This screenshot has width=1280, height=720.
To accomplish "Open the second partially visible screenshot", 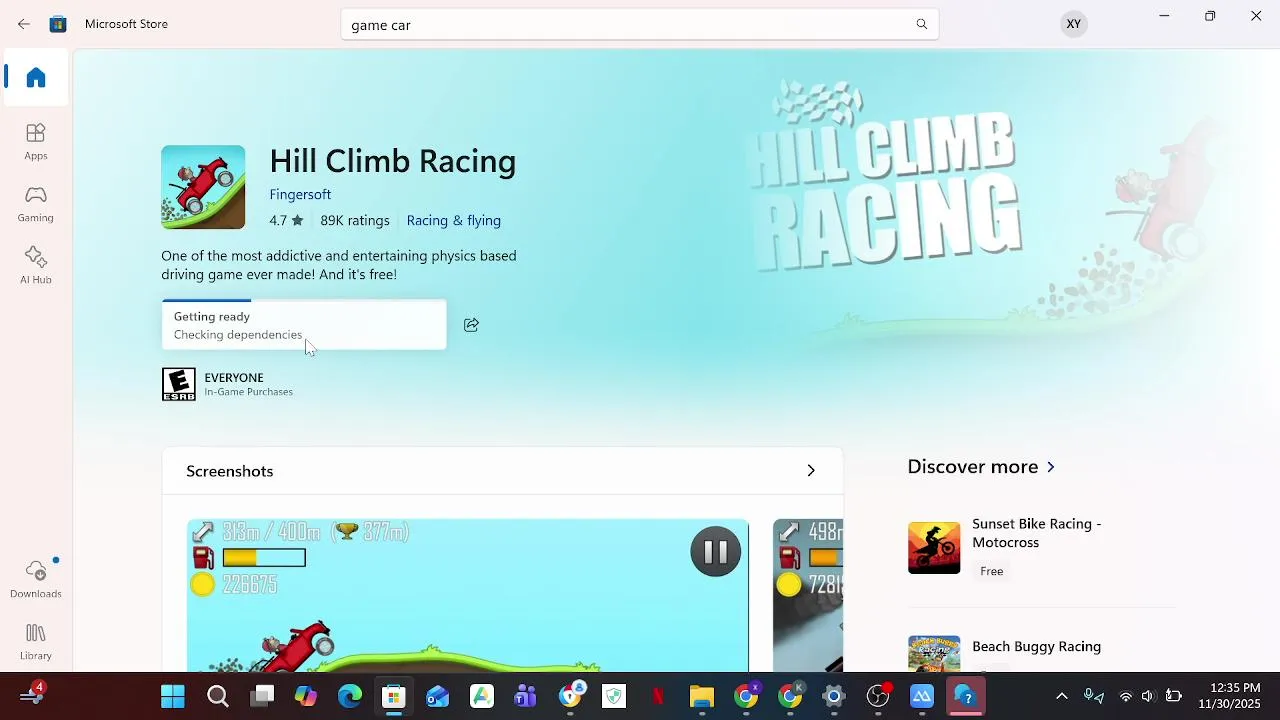I will [808, 595].
